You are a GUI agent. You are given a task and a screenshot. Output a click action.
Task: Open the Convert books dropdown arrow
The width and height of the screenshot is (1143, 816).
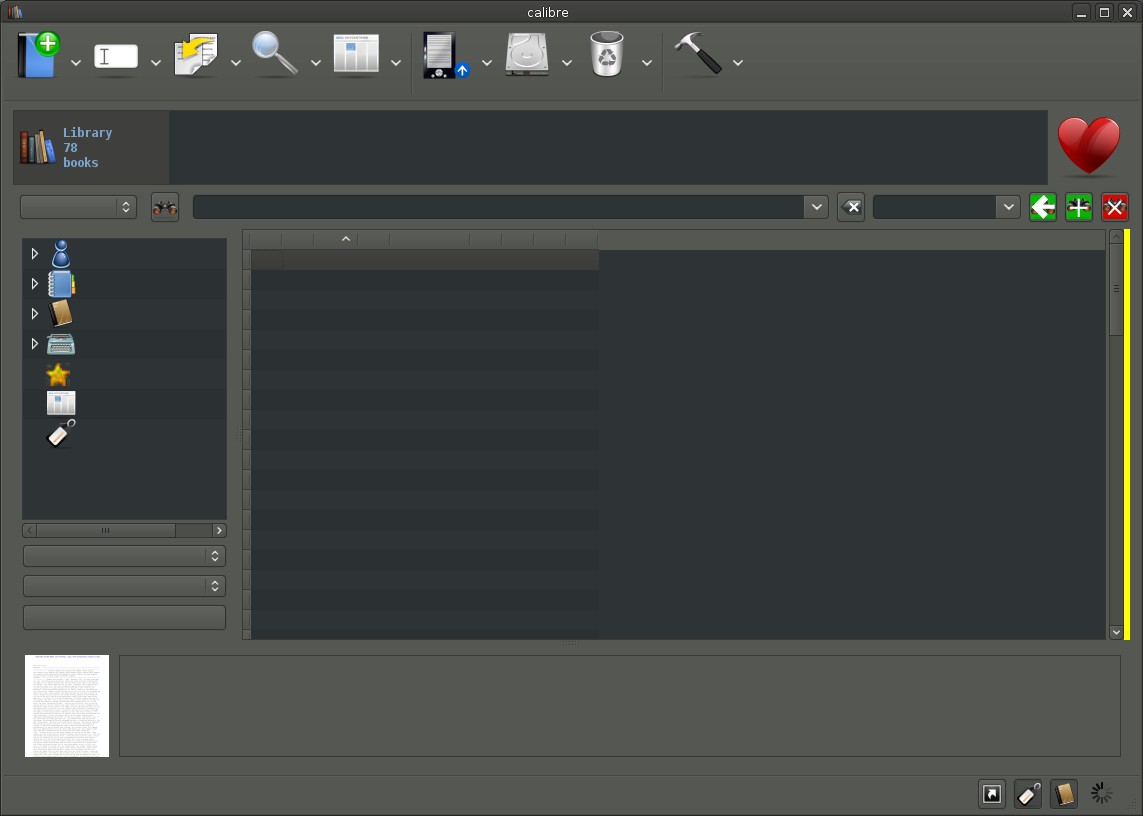[235, 63]
